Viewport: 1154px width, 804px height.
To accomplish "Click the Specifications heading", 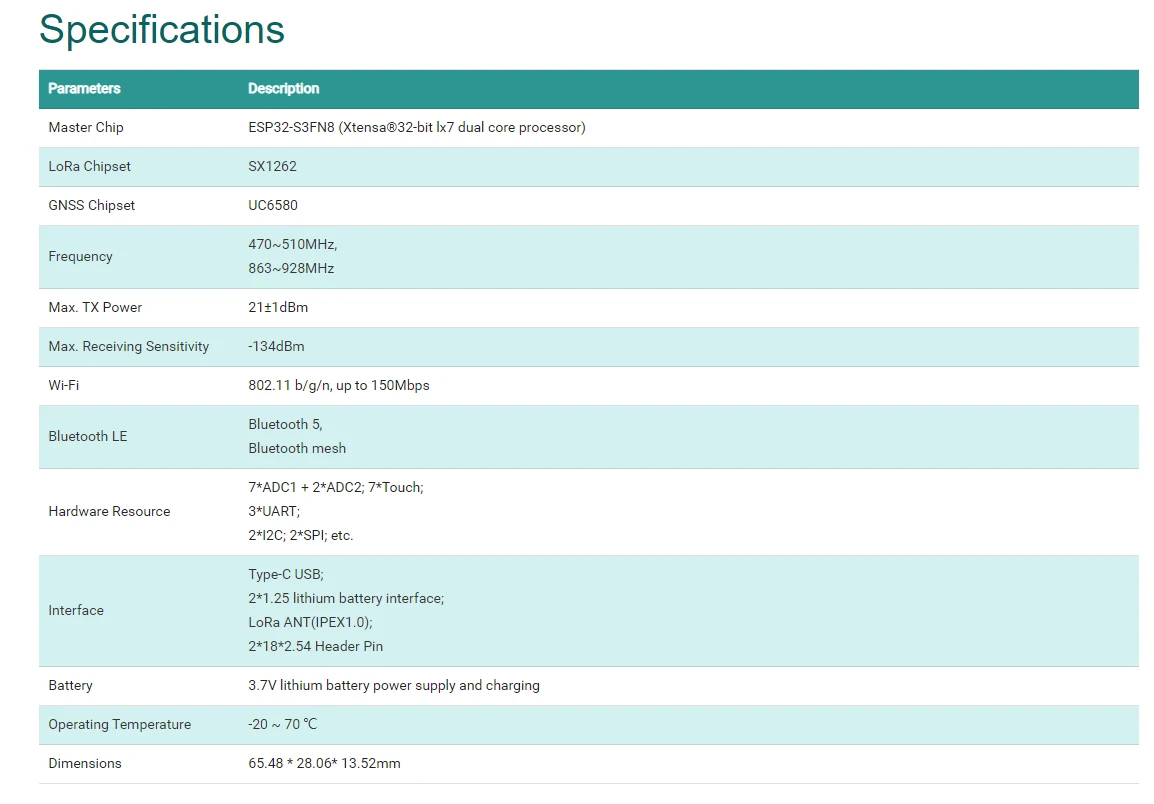I will click(x=161, y=30).
